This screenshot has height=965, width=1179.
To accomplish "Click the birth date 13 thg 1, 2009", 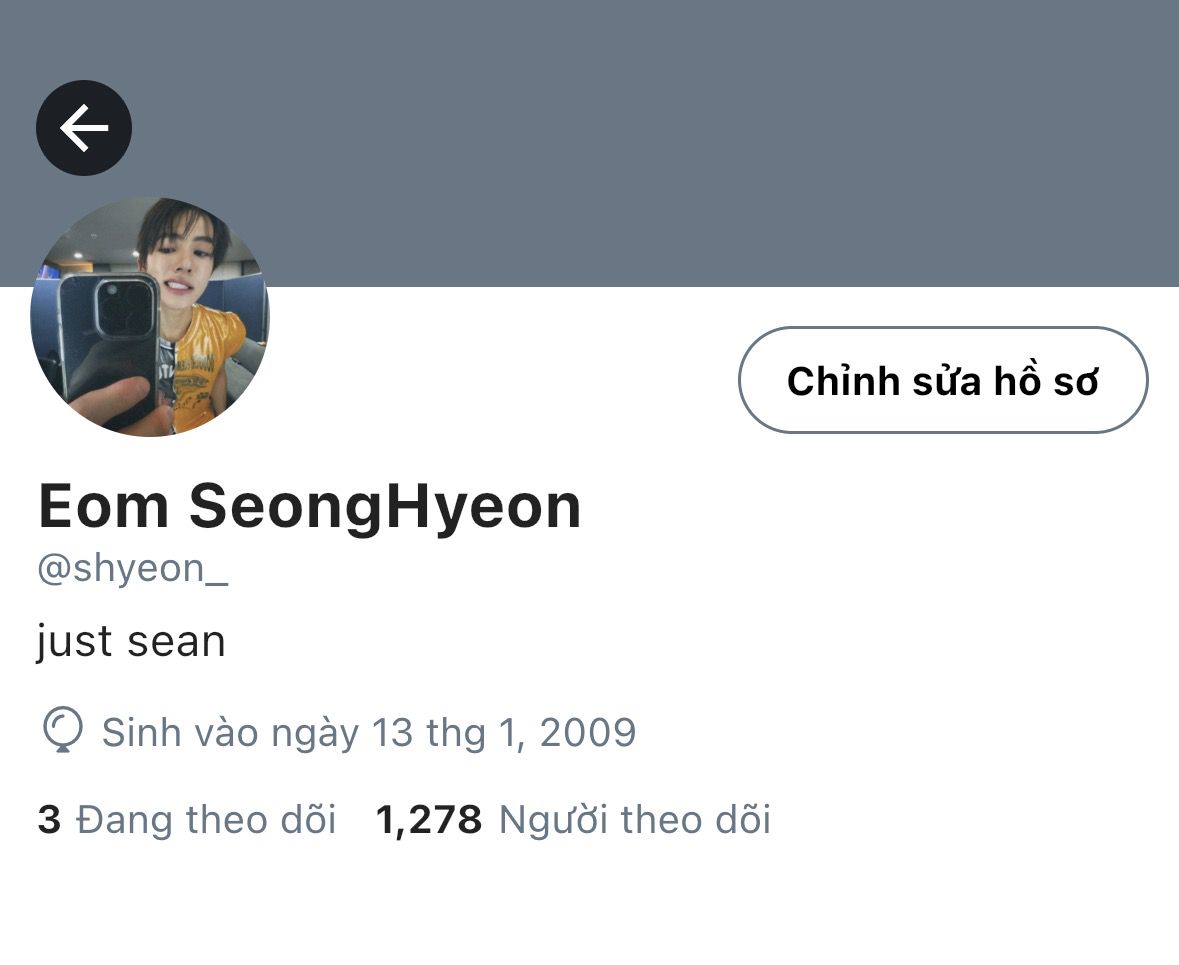I will (504, 732).
